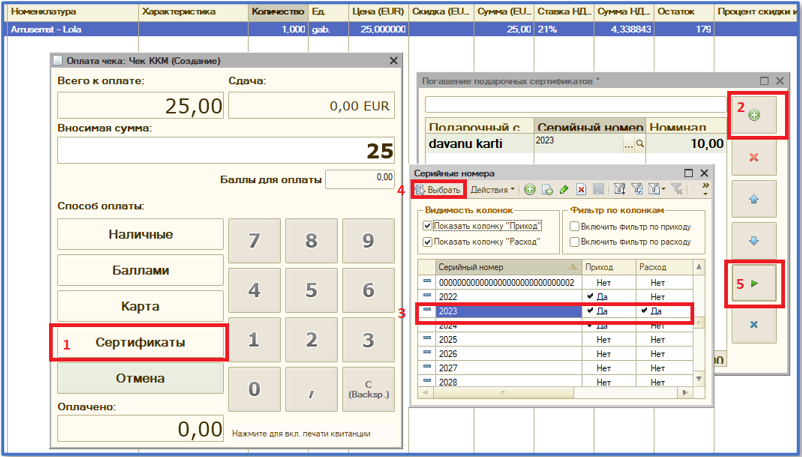Viewport: 802px width, 457px height.
Task: Choose the Карта payment method
Action: pos(140,306)
